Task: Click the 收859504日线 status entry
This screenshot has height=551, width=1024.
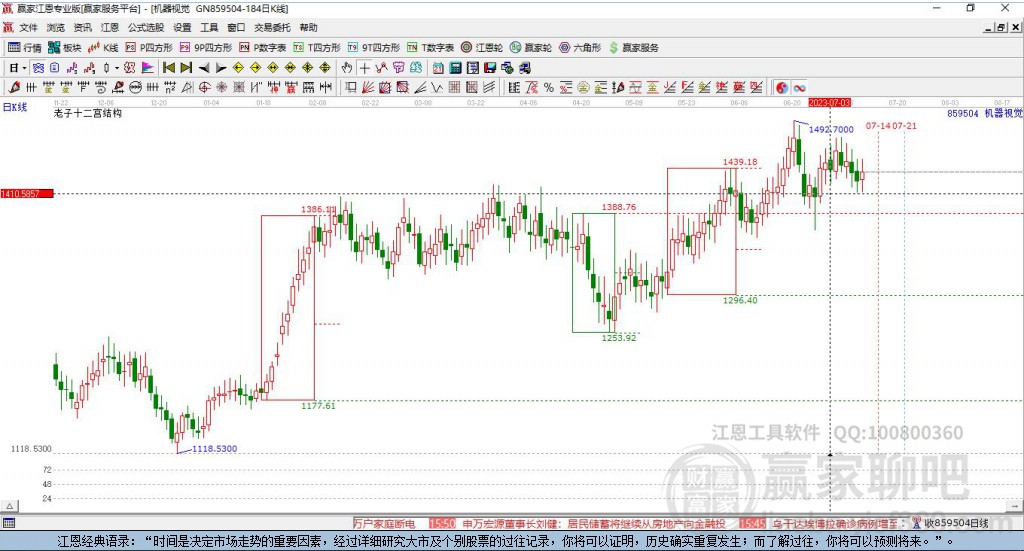Action: [956, 523]
